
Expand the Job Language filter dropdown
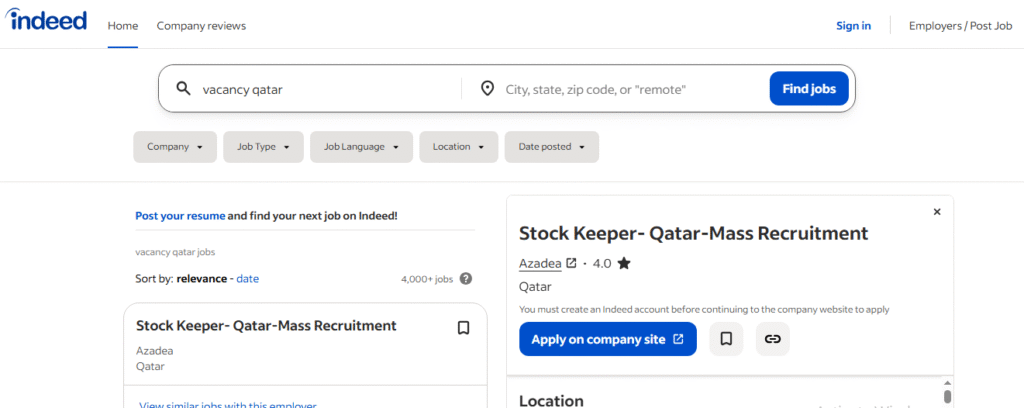click(361, 147)
